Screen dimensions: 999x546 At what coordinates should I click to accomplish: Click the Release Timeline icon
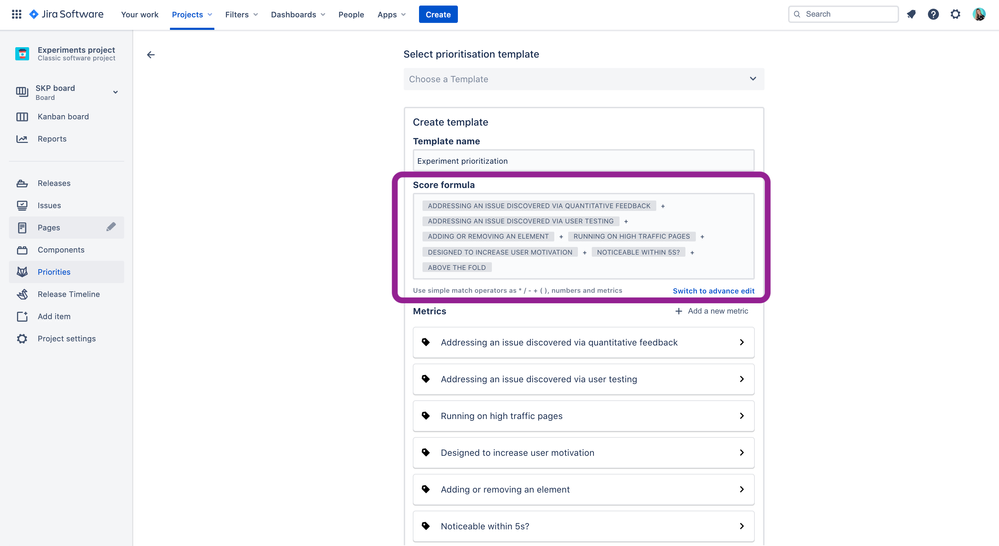22,294
